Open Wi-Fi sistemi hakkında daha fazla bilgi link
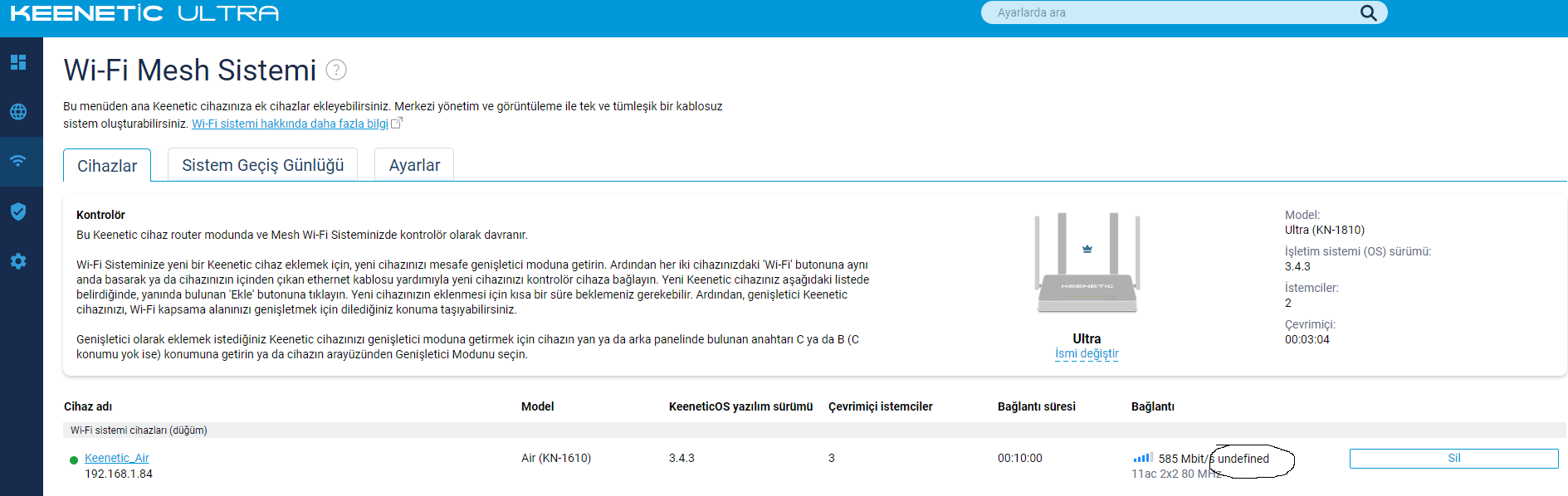The height and width of the screenshot is (496, 1568). pos(291,124)
